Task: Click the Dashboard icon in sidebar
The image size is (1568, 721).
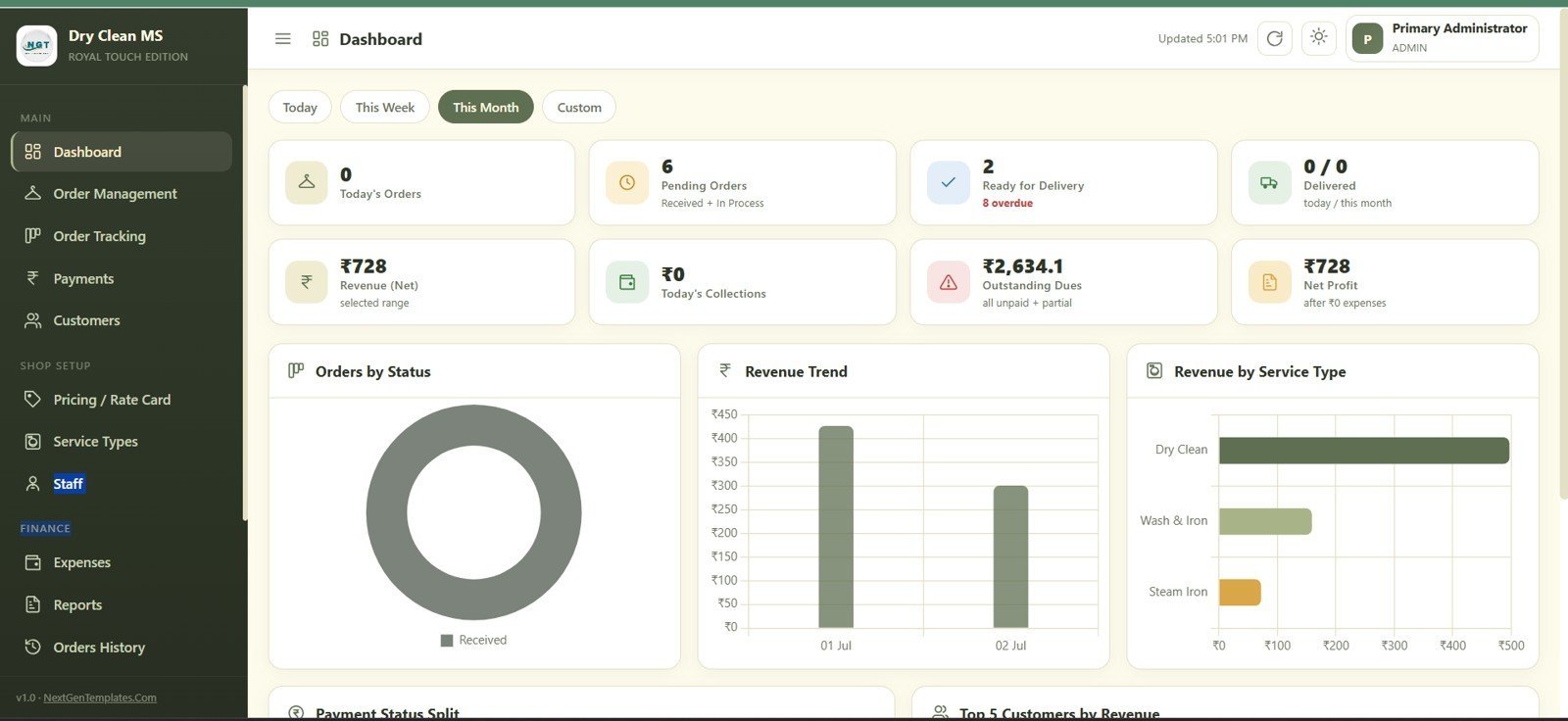Action: click(x=33, y=152)
